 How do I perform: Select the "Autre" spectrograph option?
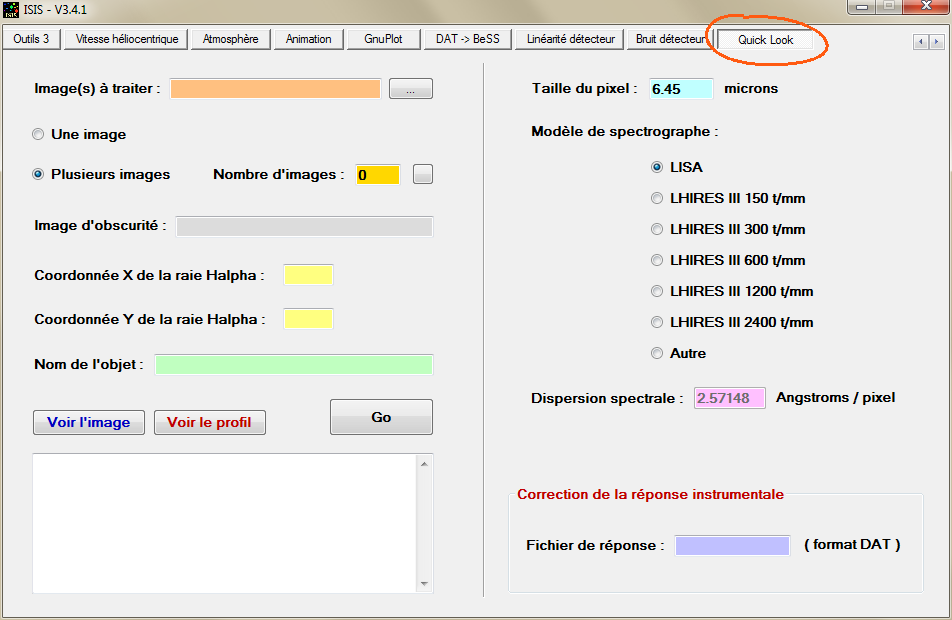[657, 353]
